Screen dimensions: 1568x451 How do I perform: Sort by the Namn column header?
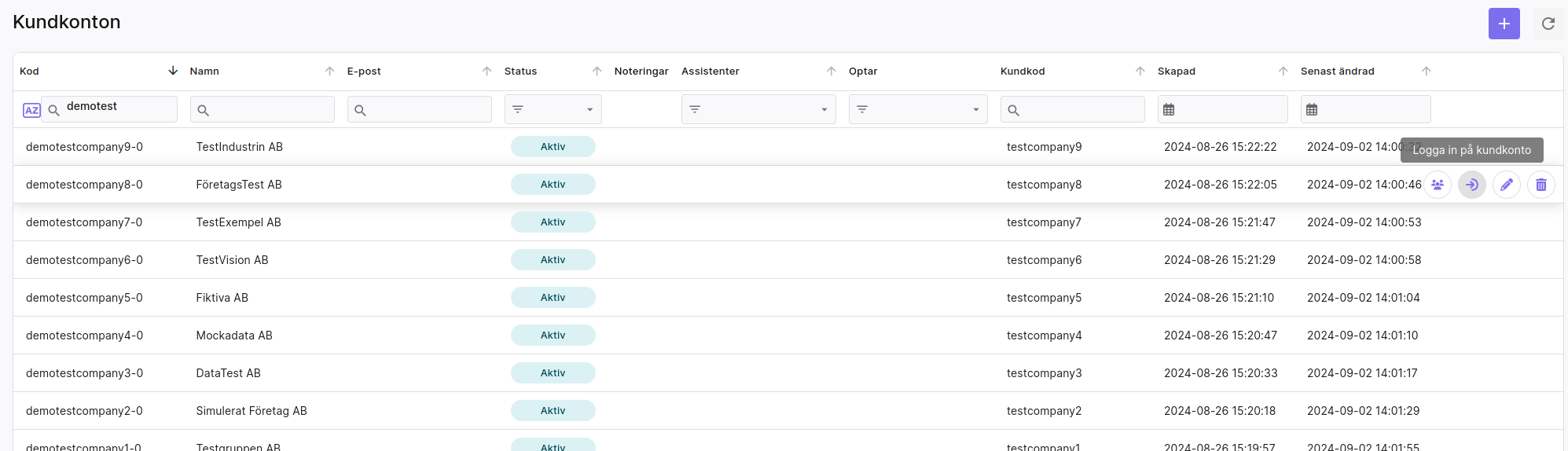(x=204, y=71)
